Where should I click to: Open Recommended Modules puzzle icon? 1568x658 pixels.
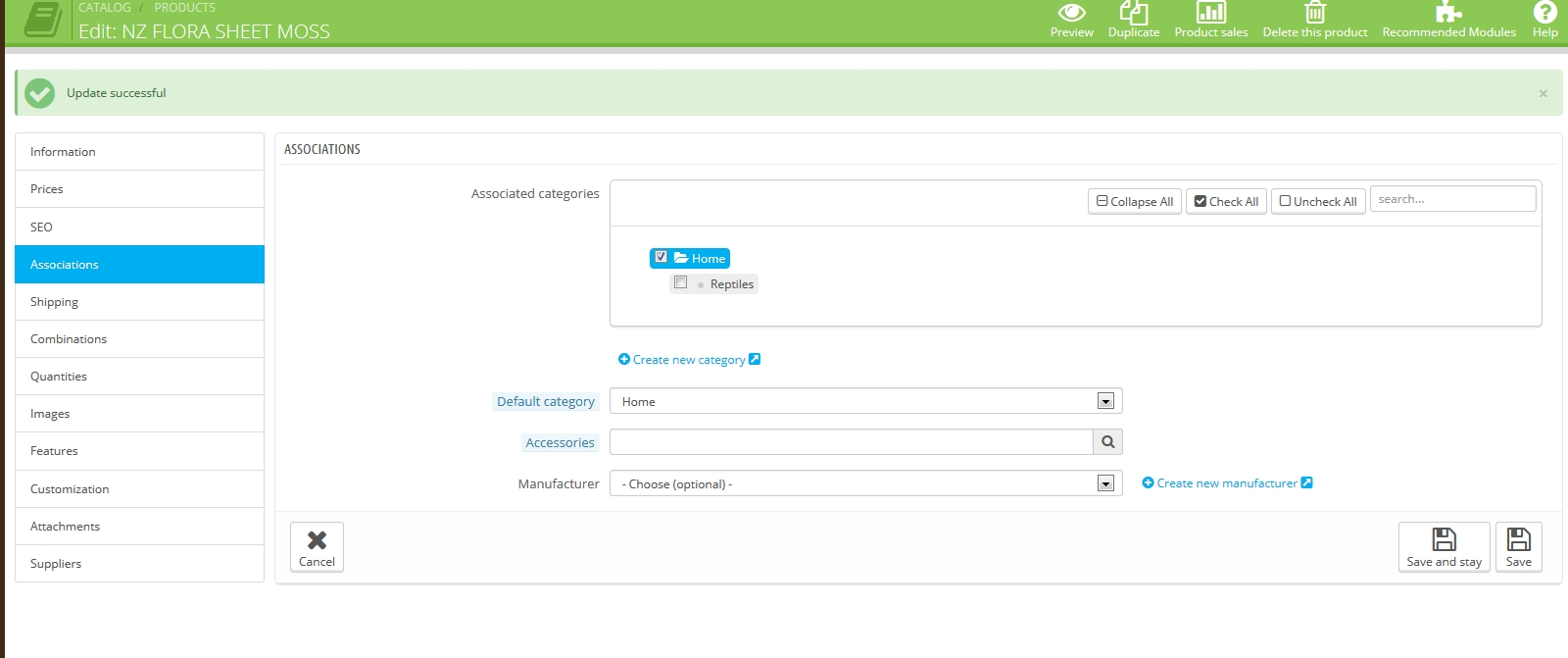[1448, 12]
